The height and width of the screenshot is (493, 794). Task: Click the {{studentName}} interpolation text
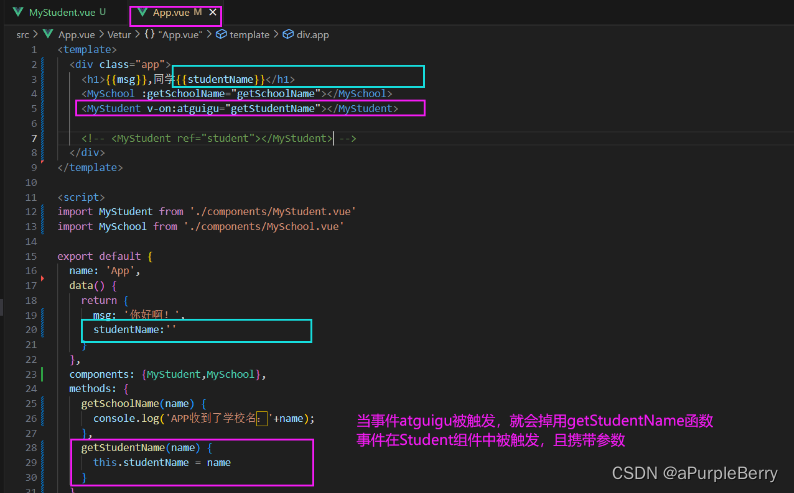221,79
